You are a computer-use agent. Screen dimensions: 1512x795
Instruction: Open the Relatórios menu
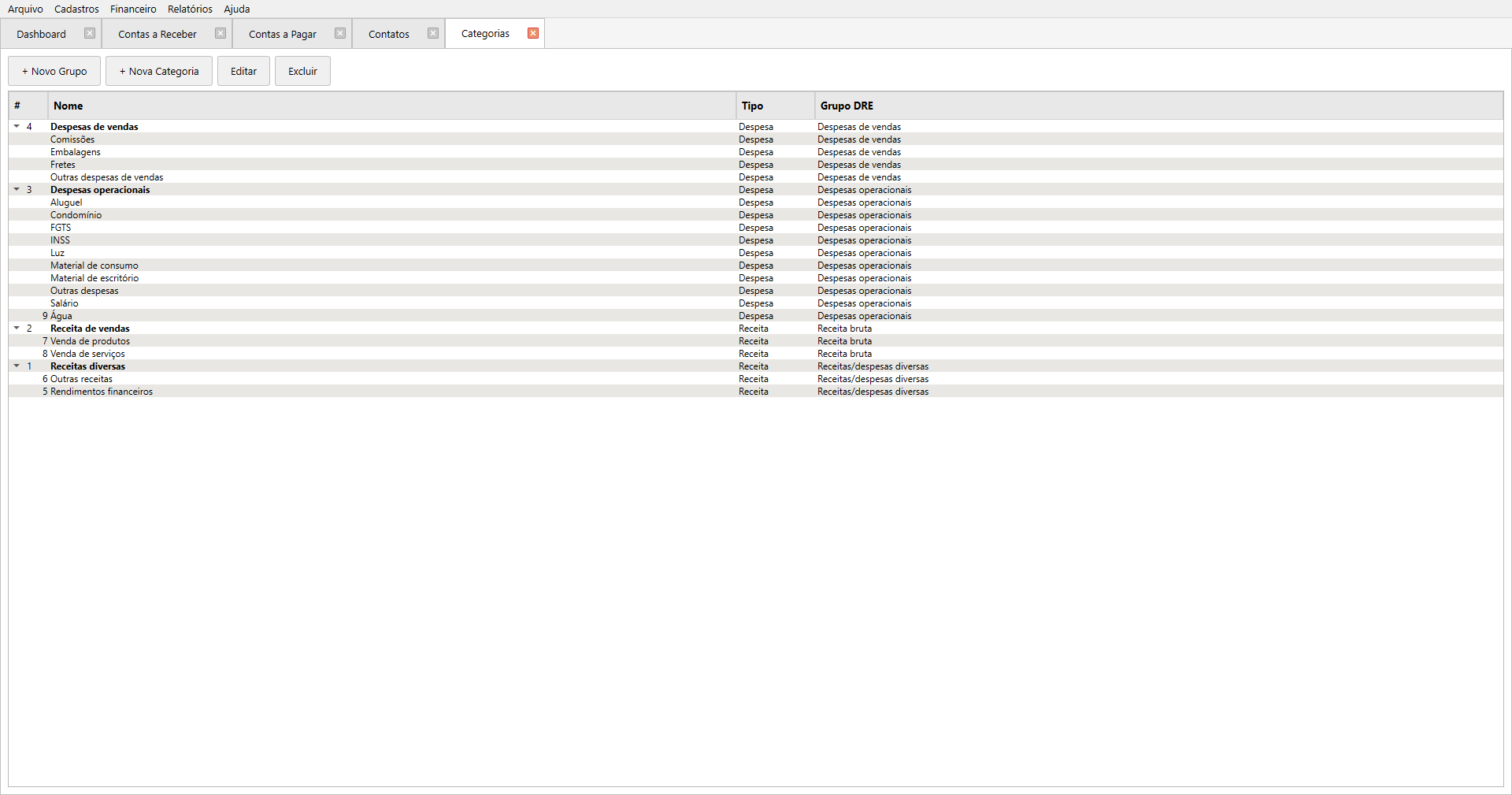(x=190, y=9)
